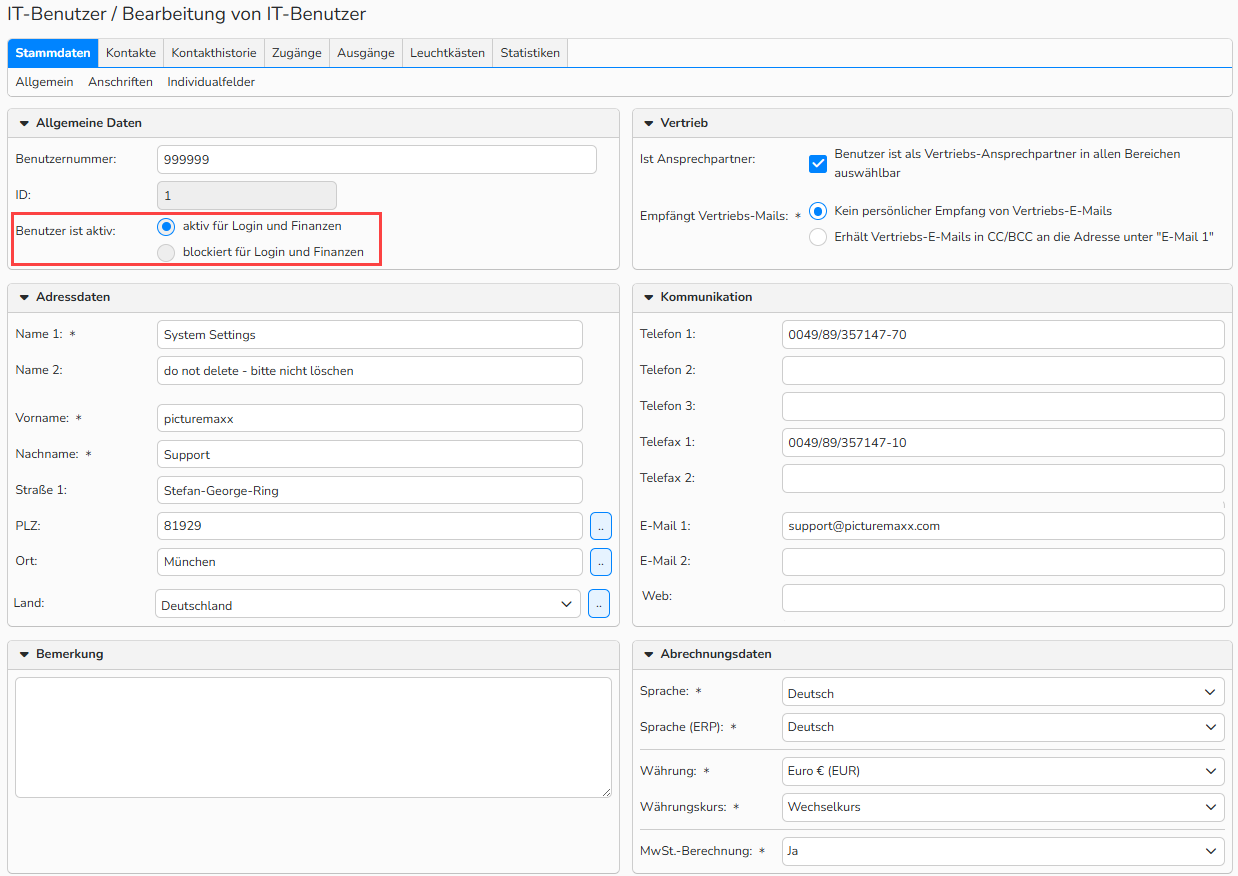
Task: Collapse the Adressdaten section
Action: coord(24,297)
